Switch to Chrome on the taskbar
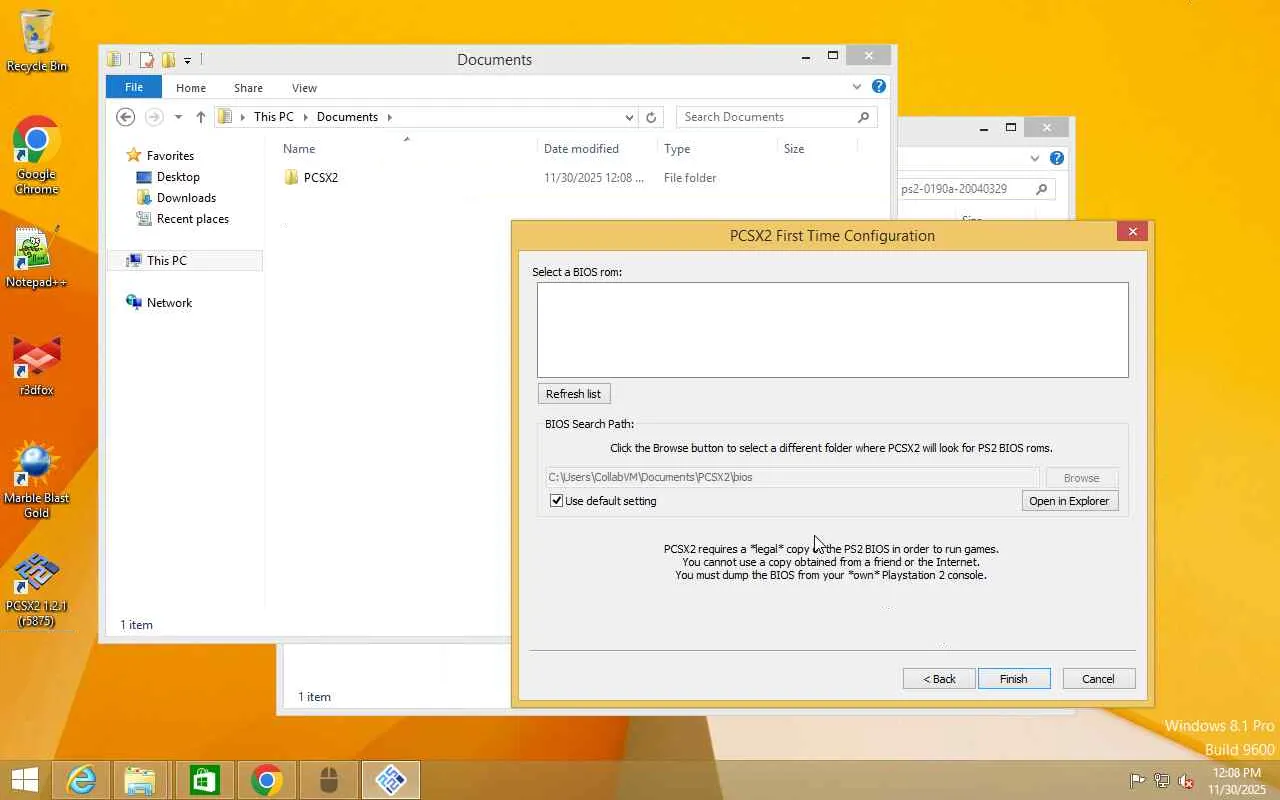This screenshot has width=1280, height=800. tap(267, 780)
